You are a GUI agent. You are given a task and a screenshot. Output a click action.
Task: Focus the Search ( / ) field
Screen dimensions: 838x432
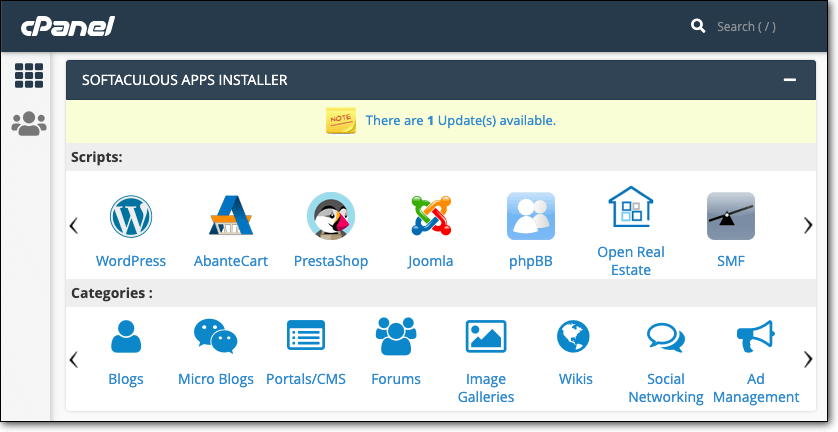click(746, 26)
